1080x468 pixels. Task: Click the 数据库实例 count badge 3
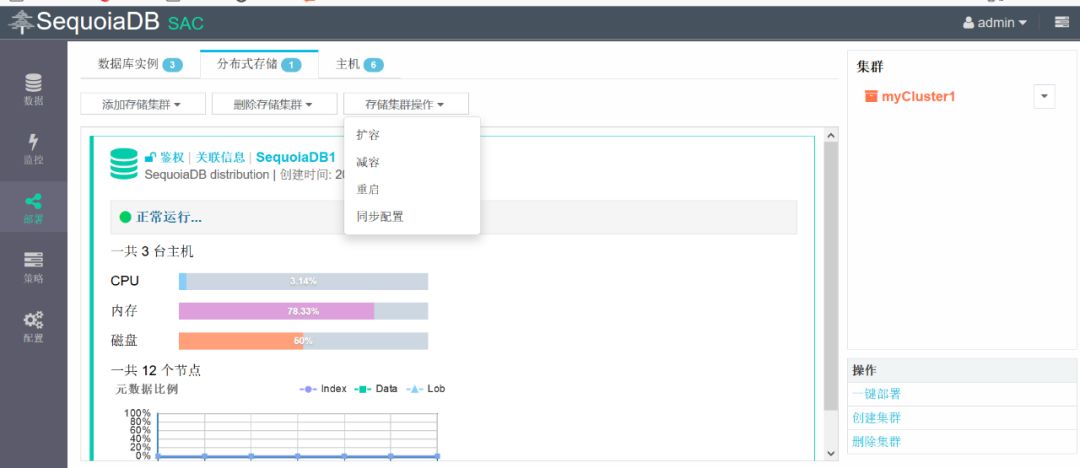pos(172,65)
